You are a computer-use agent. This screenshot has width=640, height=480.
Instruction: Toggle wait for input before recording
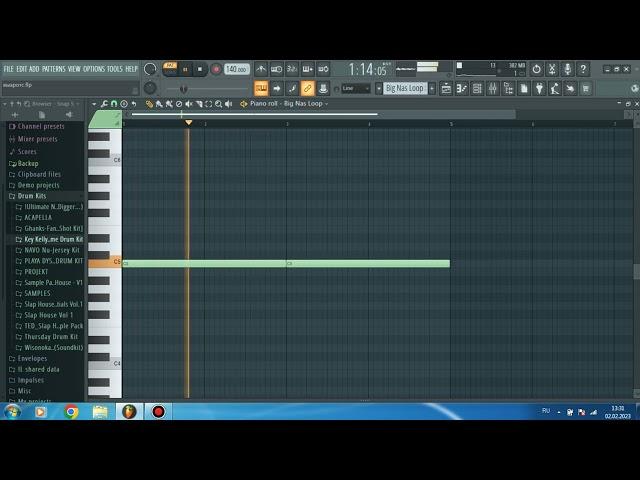(276, 69)
